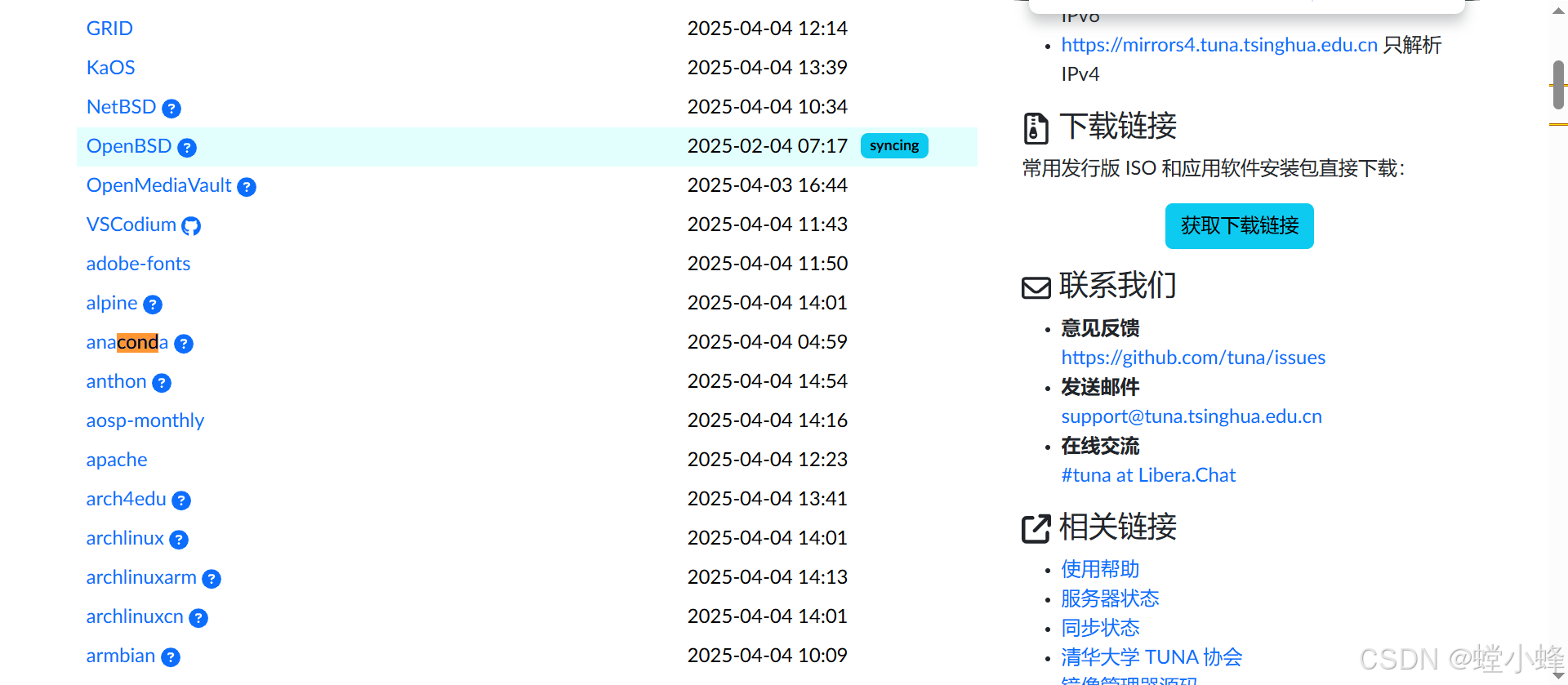Open the #tuna at Libera.Chat link
This screenshot has width=1568, height=685.
coord(1148,475)
